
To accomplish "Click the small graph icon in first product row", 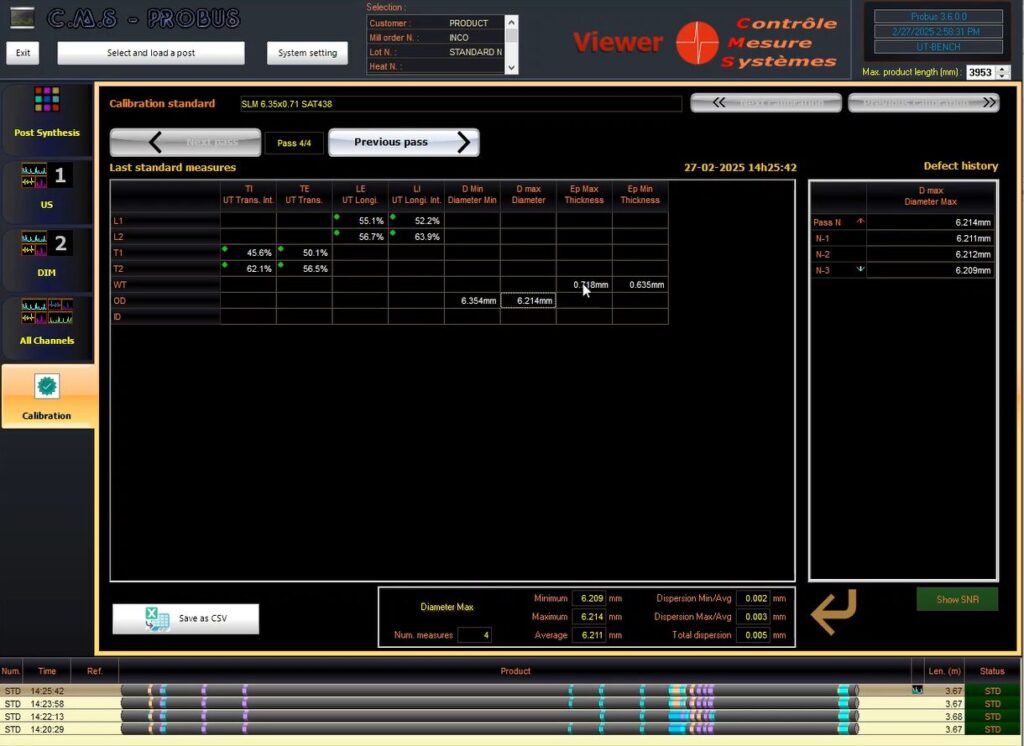I will pyautogui.click(x=916, y=690).
